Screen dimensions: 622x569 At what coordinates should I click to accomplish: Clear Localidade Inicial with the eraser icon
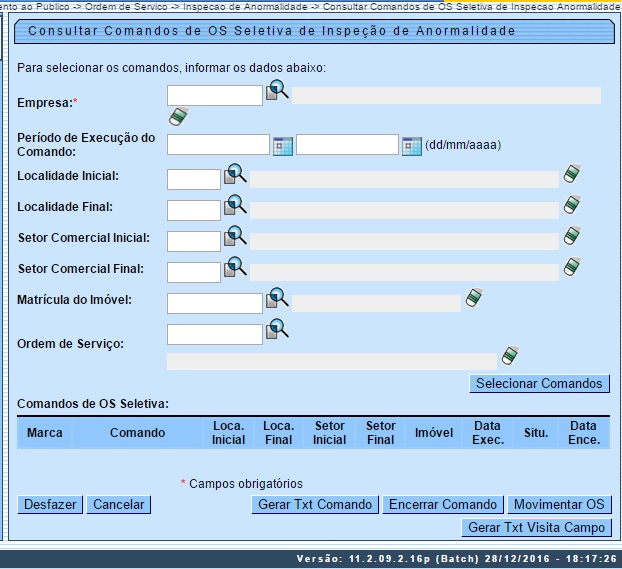click(x=572, y=174)
